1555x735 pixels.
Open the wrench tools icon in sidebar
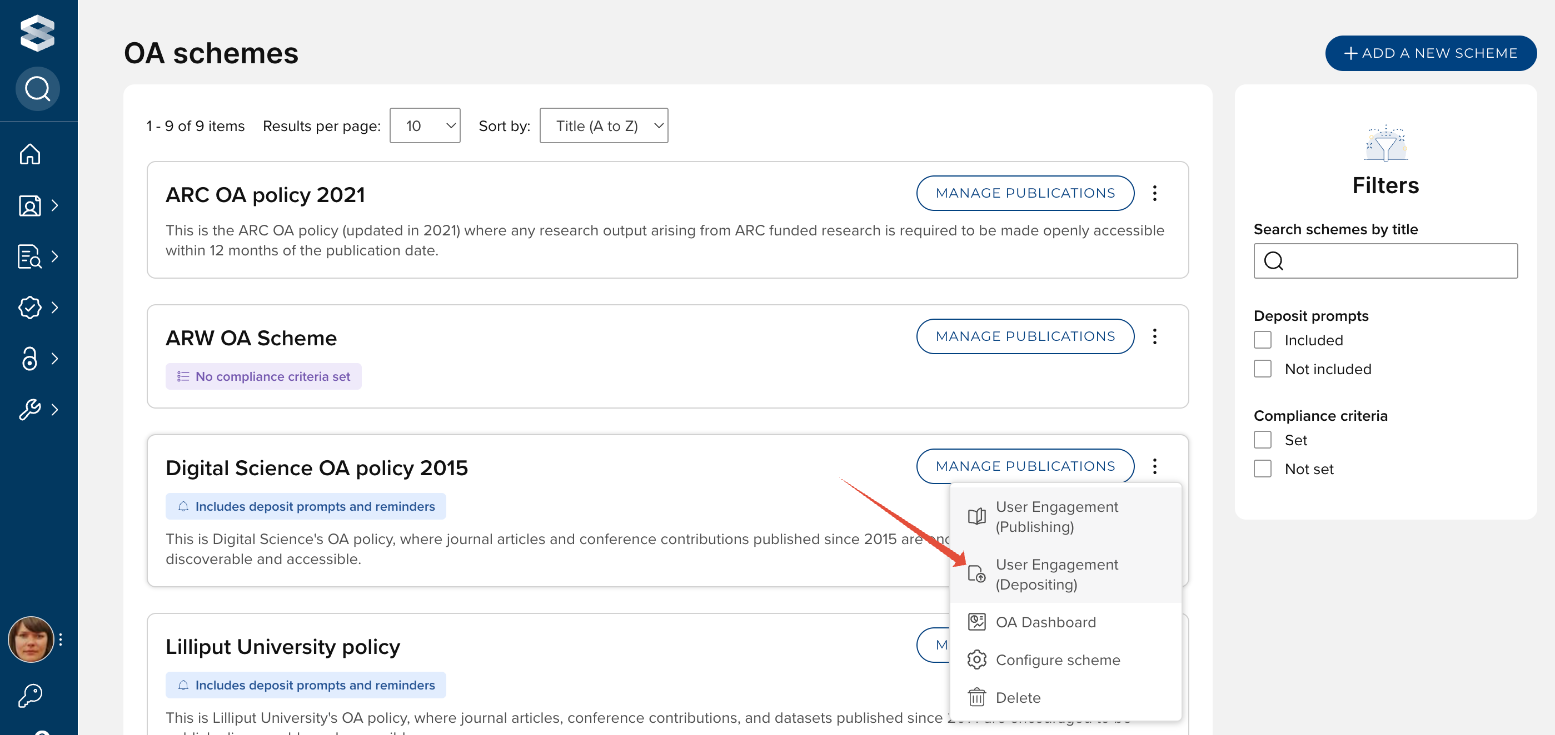[30, 409]
